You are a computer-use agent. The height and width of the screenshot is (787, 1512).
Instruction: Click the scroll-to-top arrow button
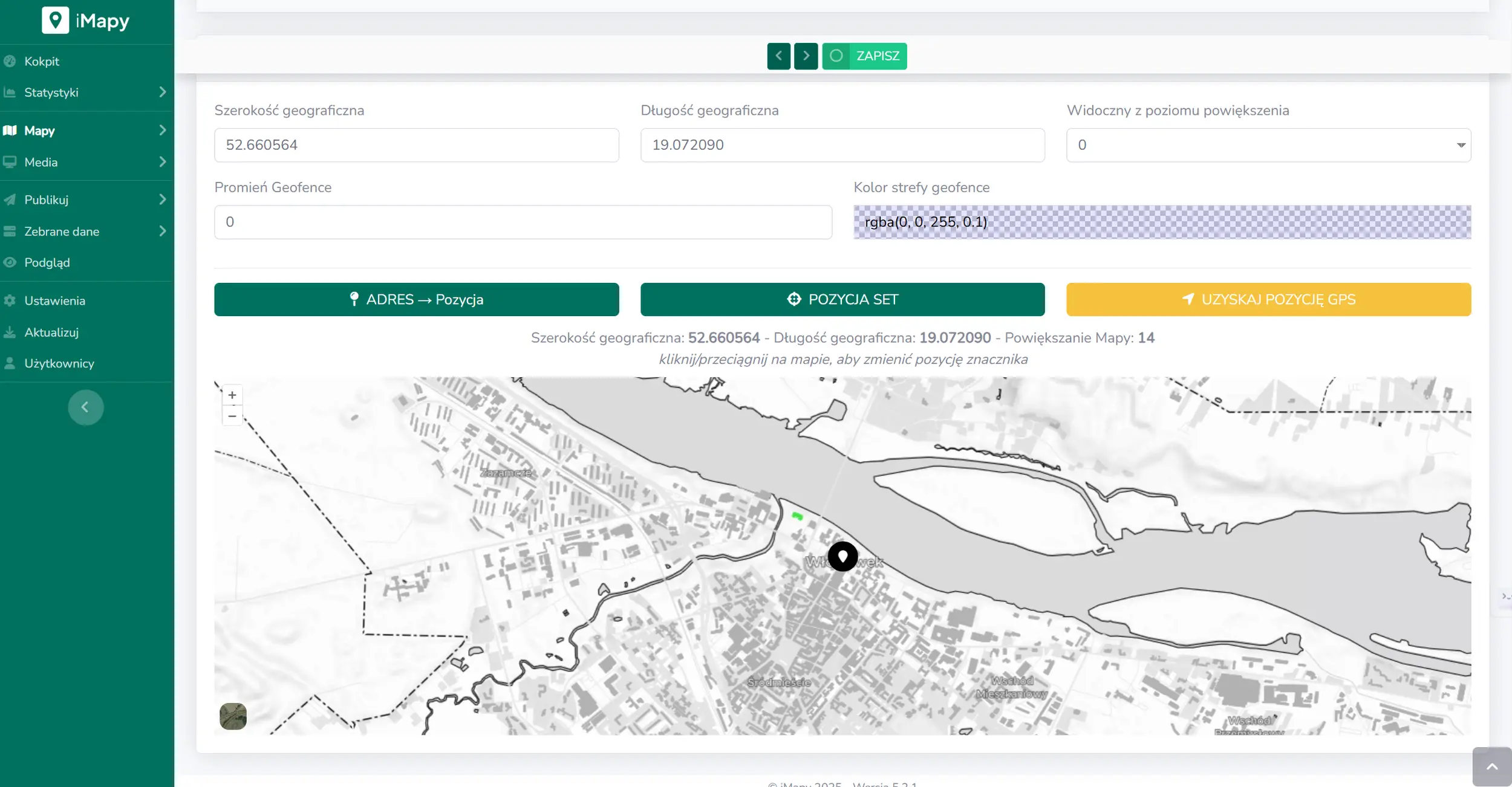(1491, 766)
